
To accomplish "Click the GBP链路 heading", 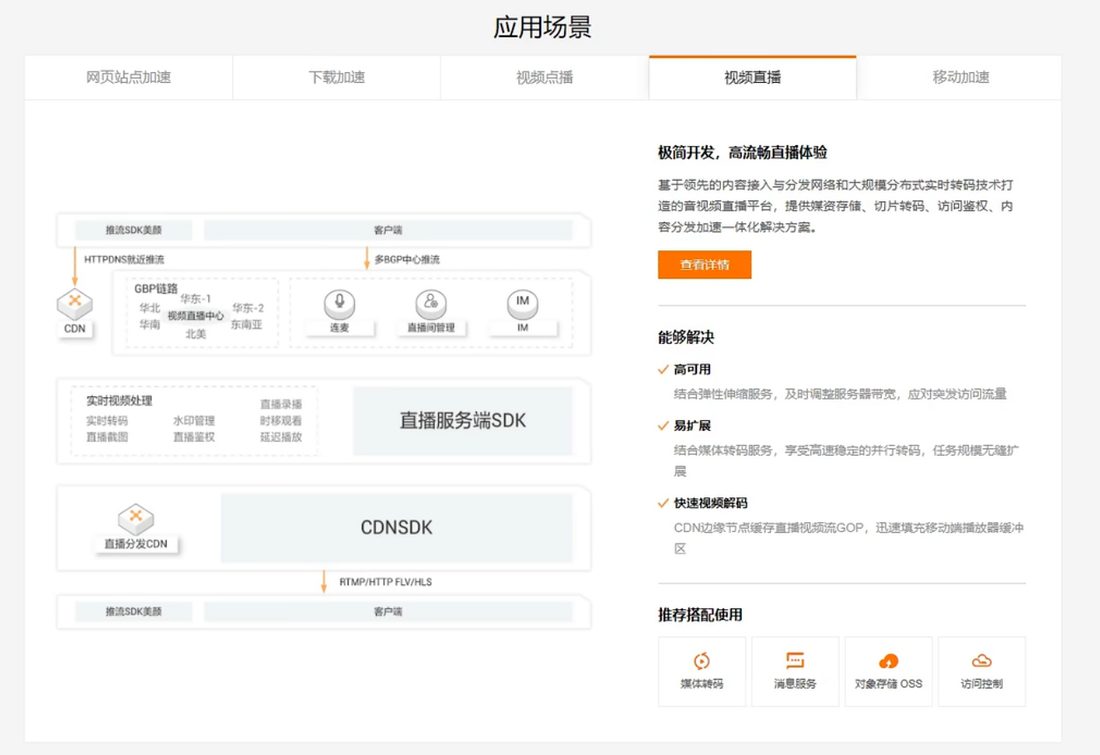I will click(156, 288).
